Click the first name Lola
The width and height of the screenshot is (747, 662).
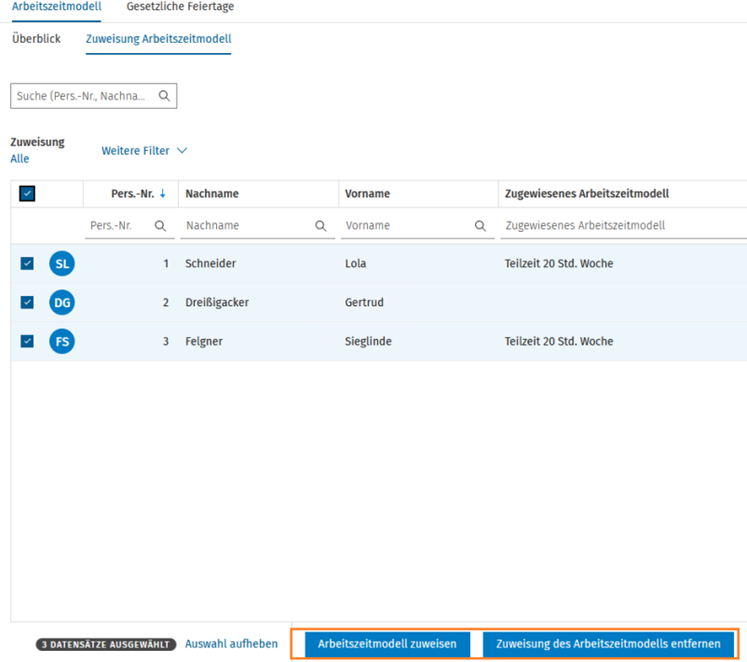point(355,263)
